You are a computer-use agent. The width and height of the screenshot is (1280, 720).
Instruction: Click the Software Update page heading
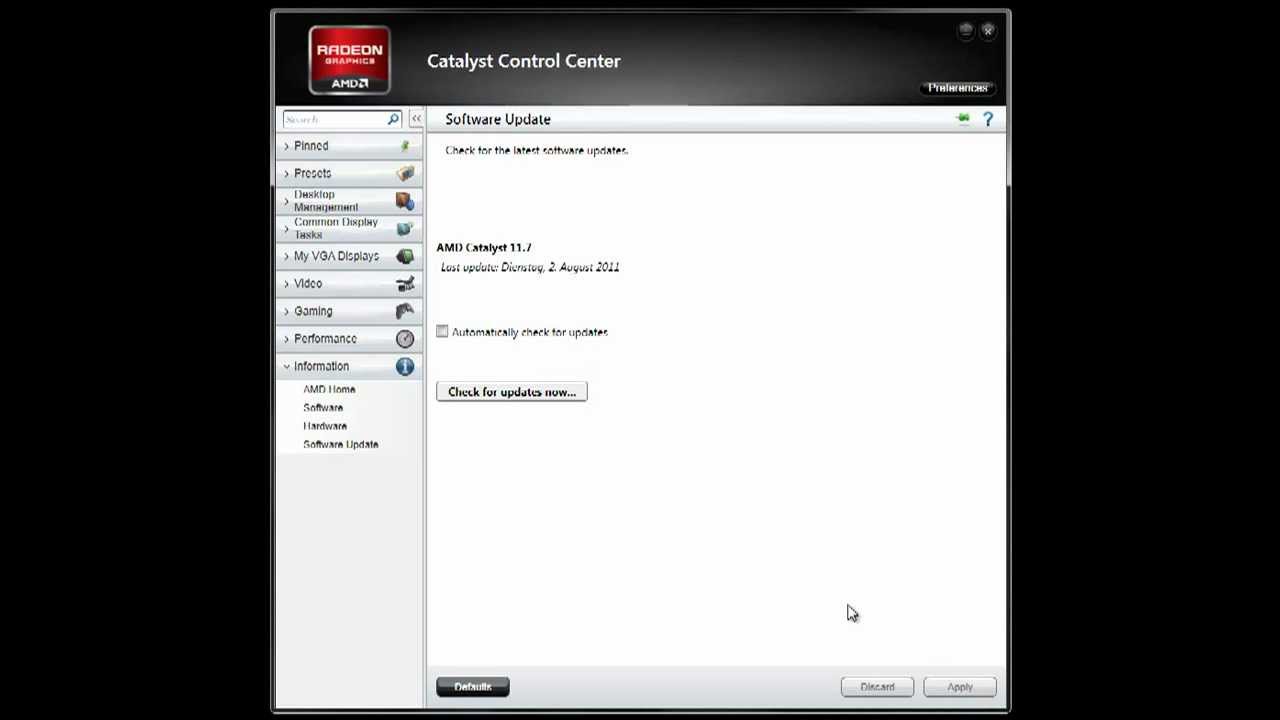498,119
